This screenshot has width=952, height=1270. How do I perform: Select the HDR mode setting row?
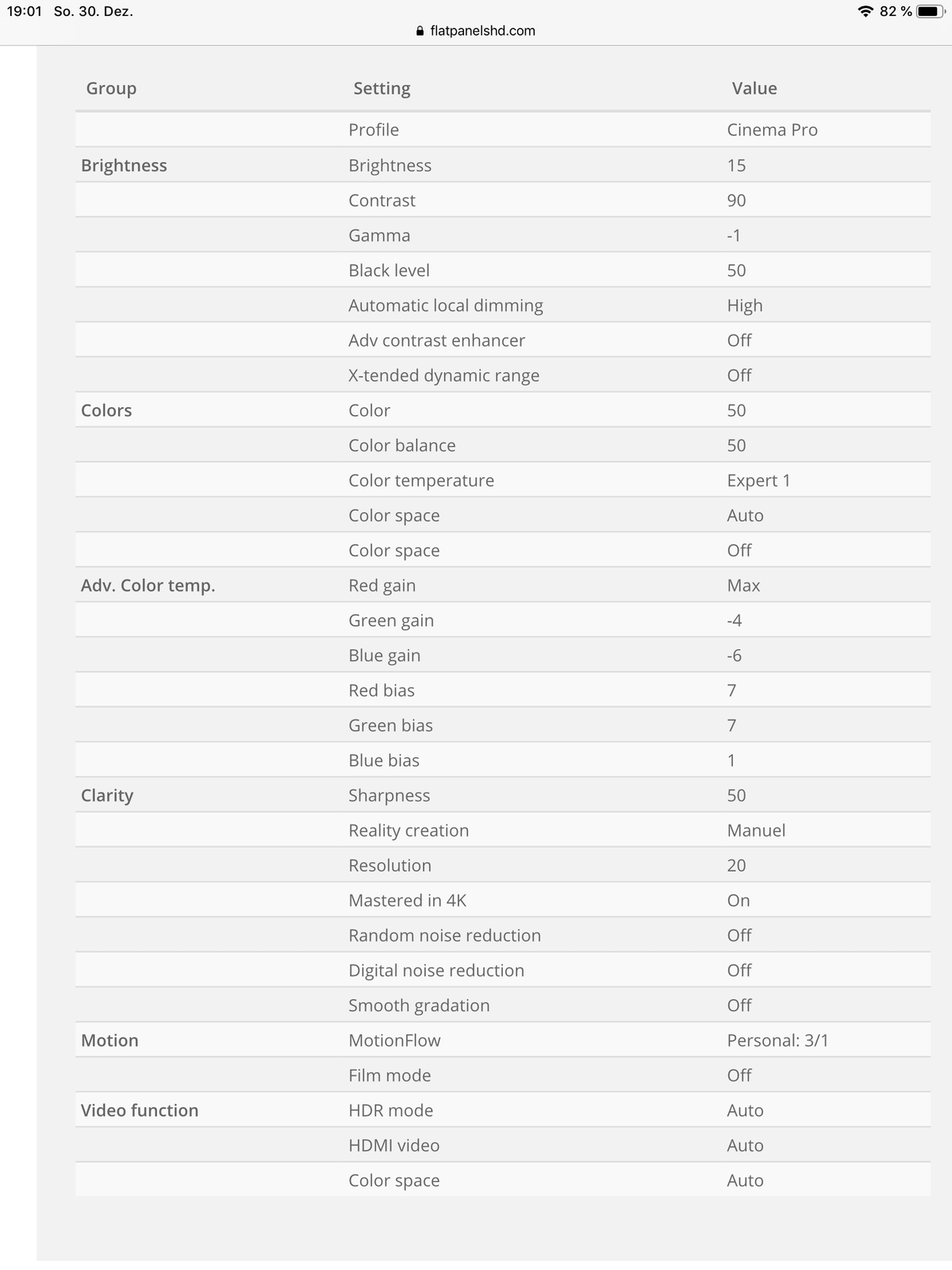(503, 1110)
